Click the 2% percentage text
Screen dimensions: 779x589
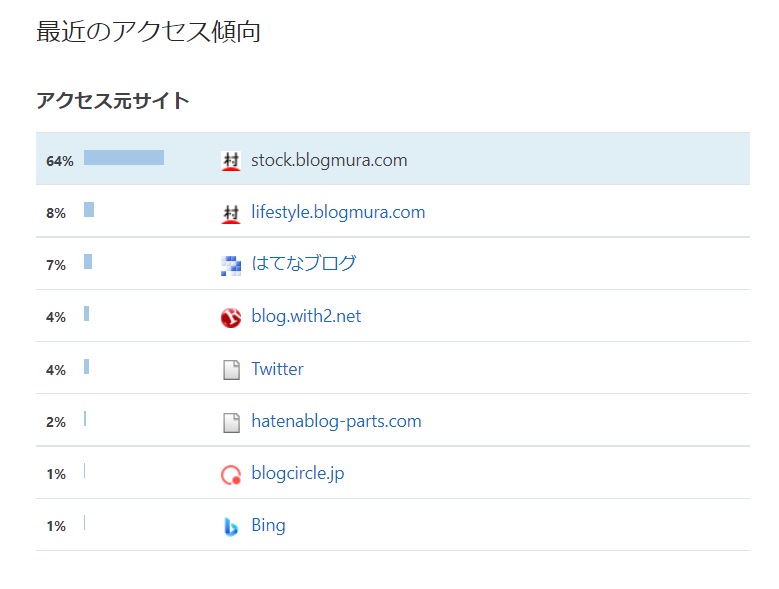pos(56,423)
